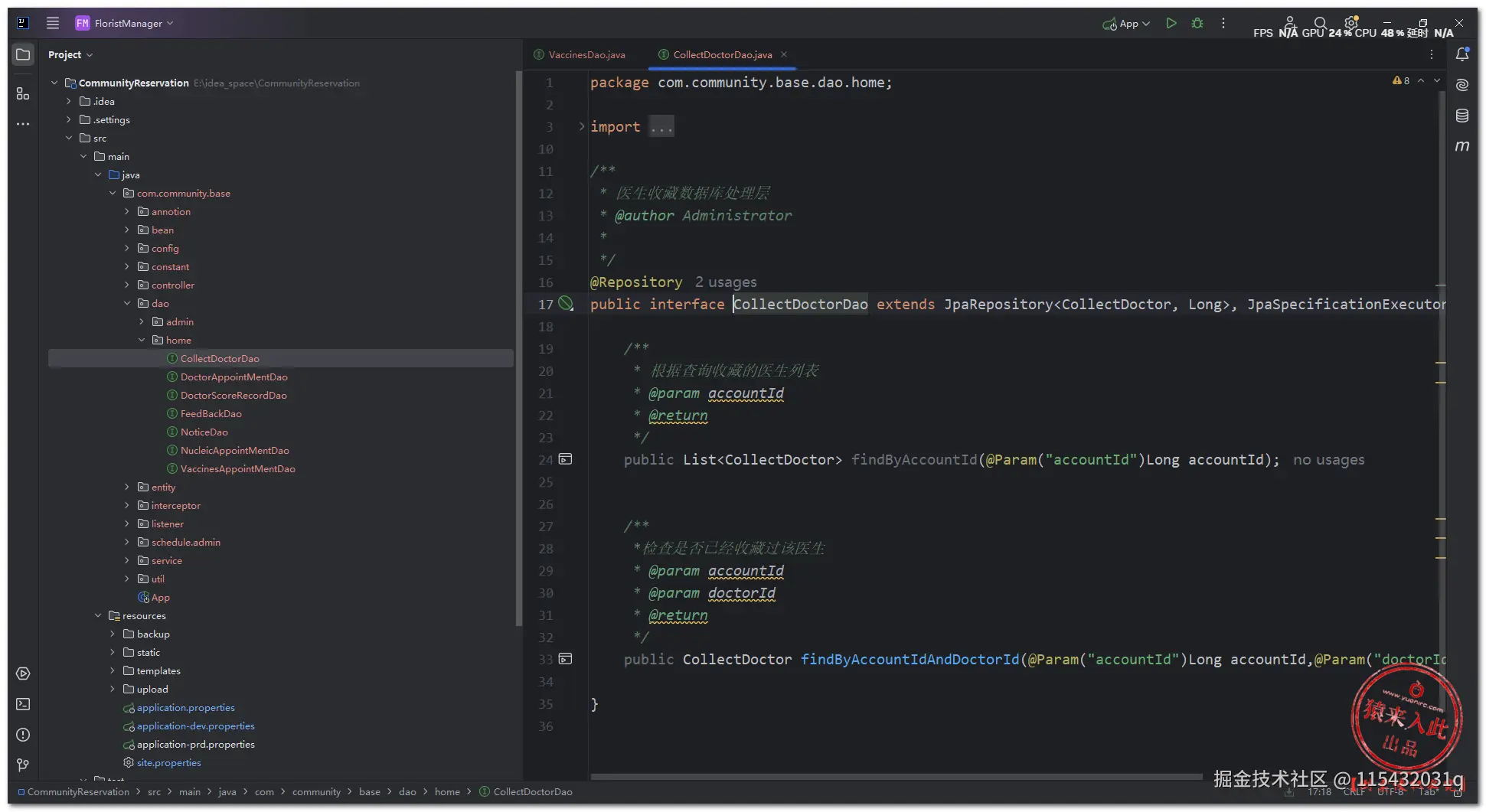This screenshot has width=1486, height=812.
Task: Collapse the home package
Action: [x=142, y=340]
